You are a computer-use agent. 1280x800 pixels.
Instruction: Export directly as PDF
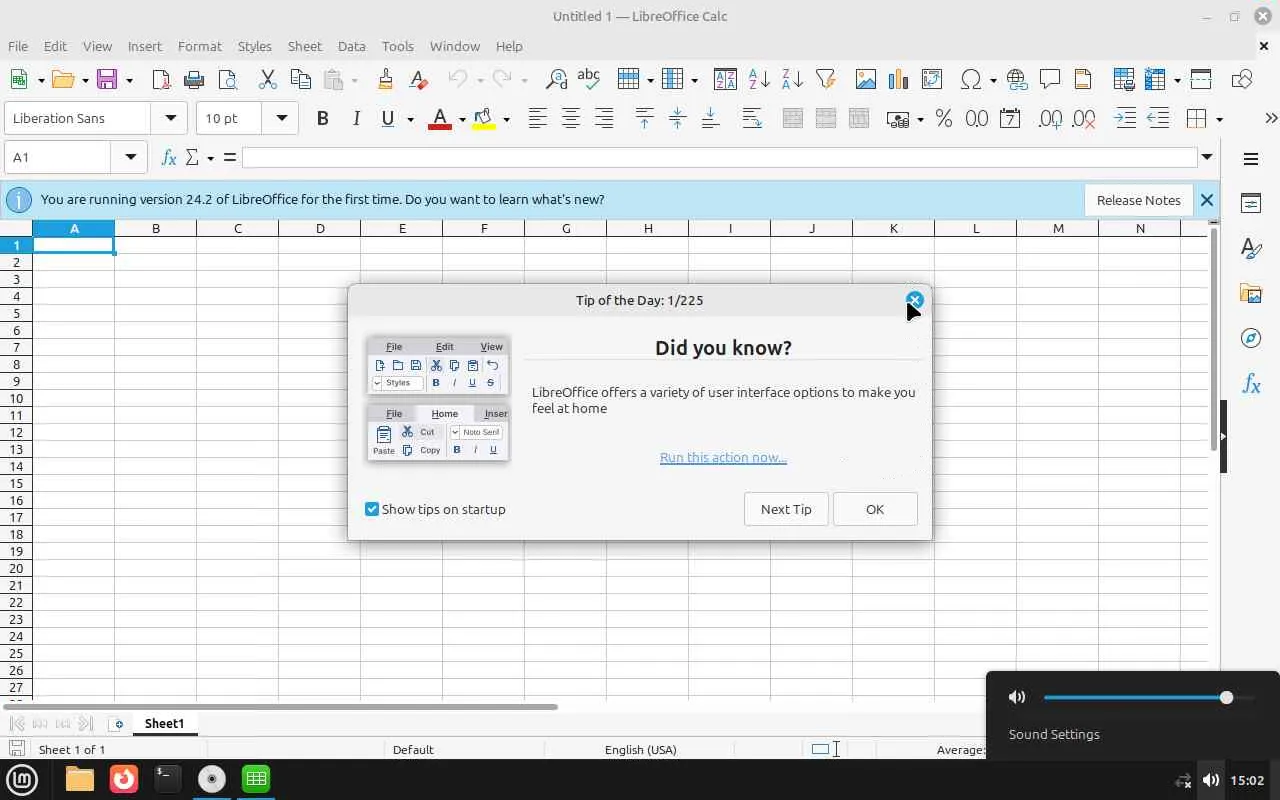pyautogui.click(x=161, y=80)
